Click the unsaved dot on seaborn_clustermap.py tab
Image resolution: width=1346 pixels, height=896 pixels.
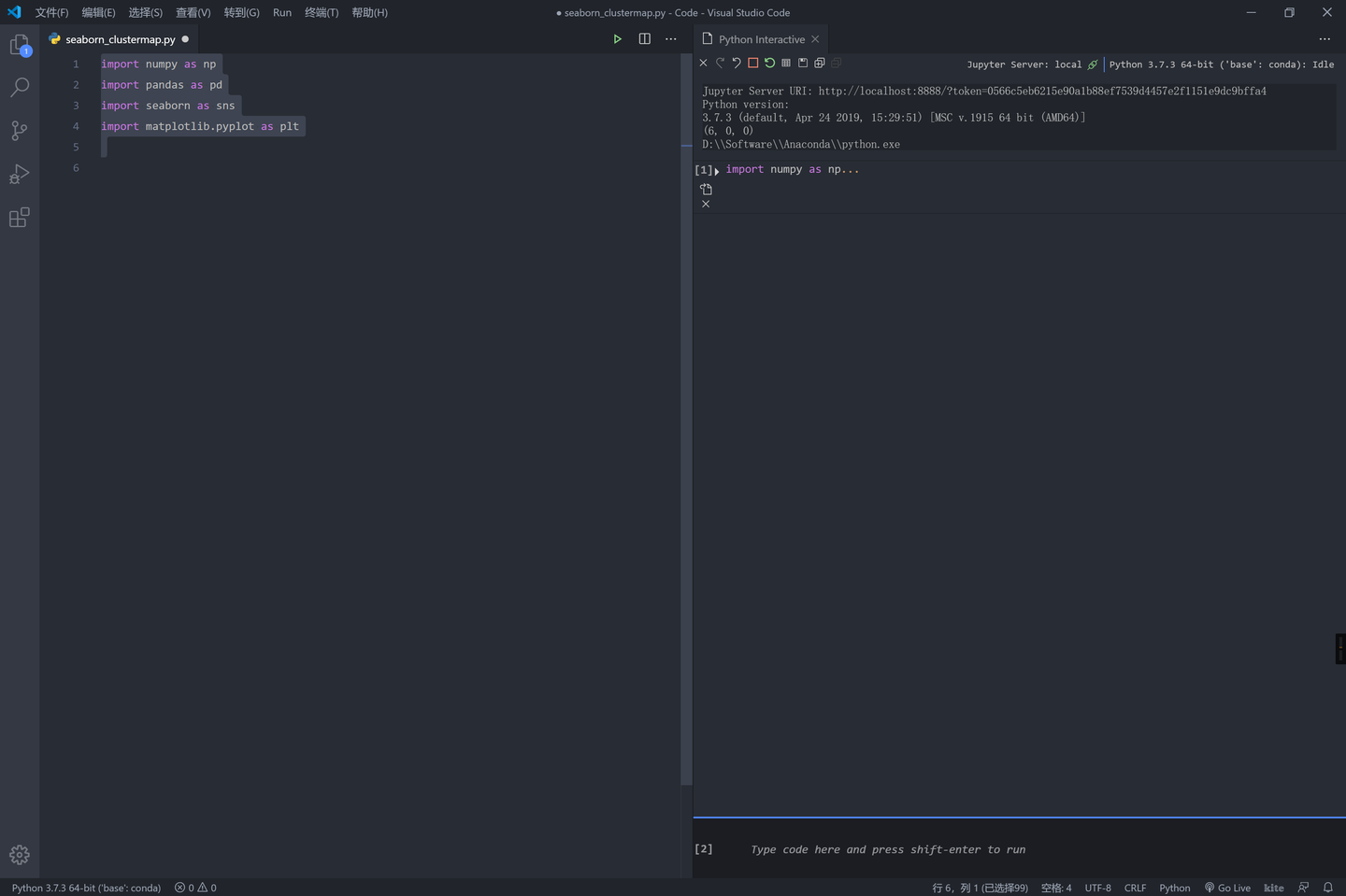(x=185, y=39)
